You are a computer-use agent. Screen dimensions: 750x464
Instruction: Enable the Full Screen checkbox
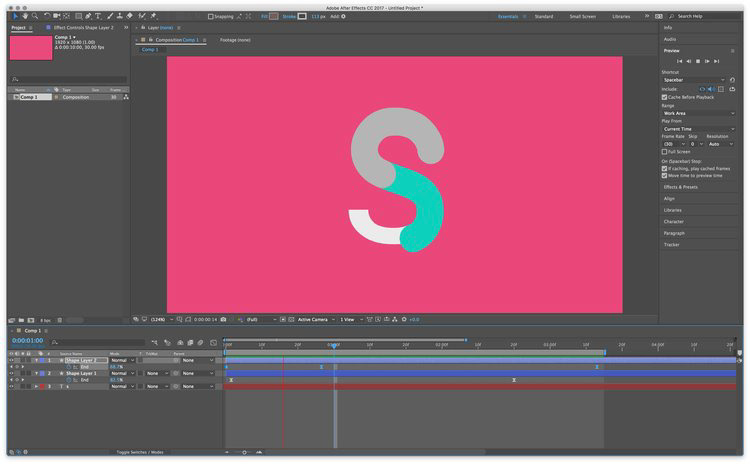[664, 152]
